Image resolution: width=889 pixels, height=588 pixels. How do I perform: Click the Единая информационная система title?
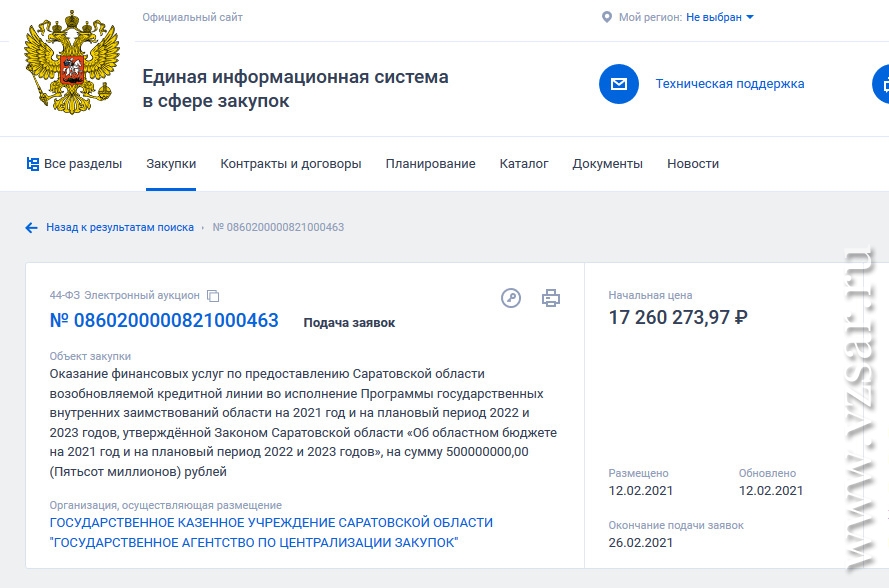(295, 88)
